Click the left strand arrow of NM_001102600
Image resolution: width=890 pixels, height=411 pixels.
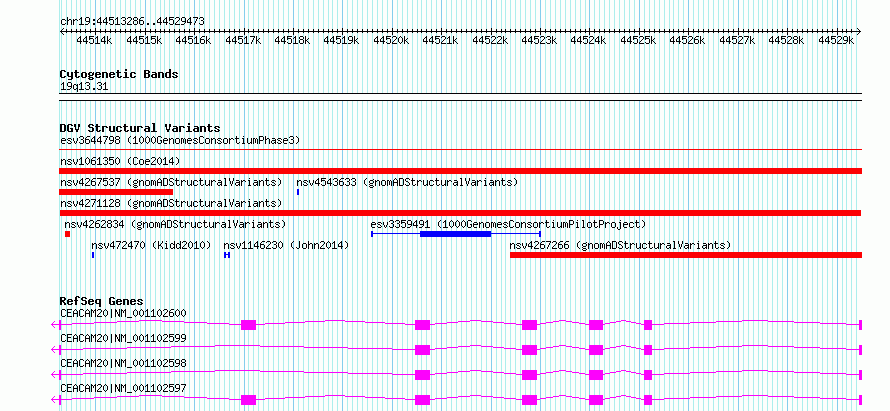(55, 325)
